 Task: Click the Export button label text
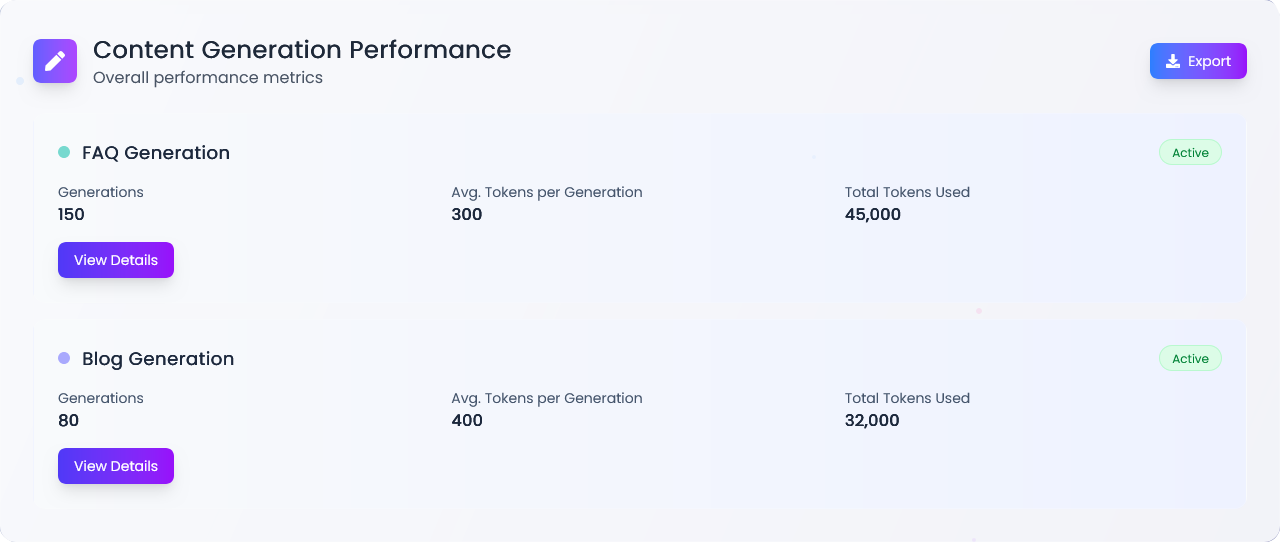point(1209,61)
